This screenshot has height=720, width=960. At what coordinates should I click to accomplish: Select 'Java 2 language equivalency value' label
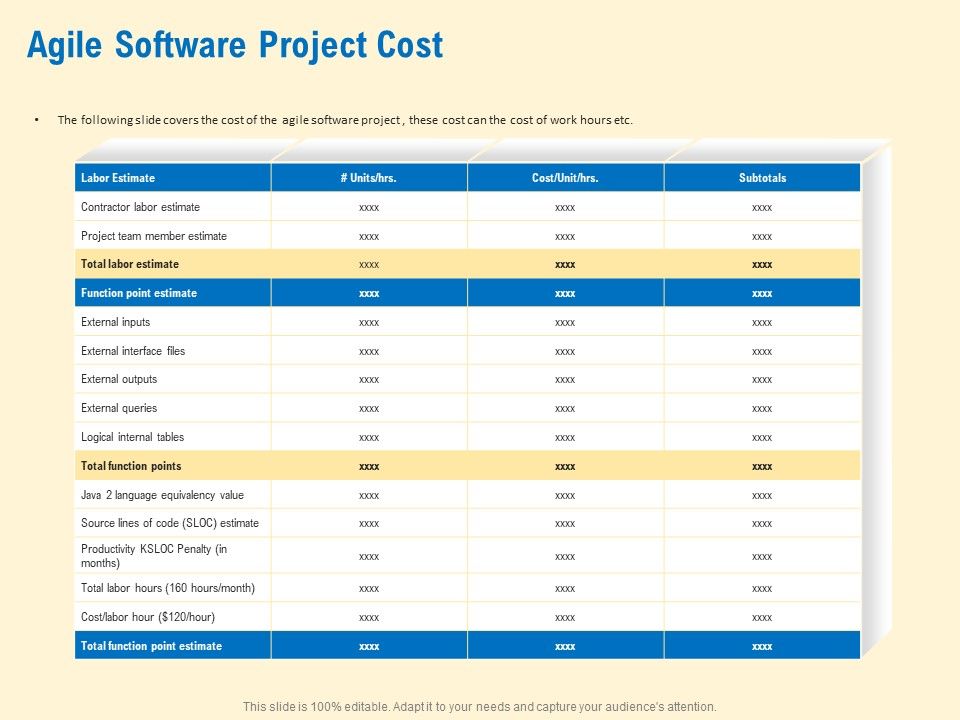(x=162, y=495)
